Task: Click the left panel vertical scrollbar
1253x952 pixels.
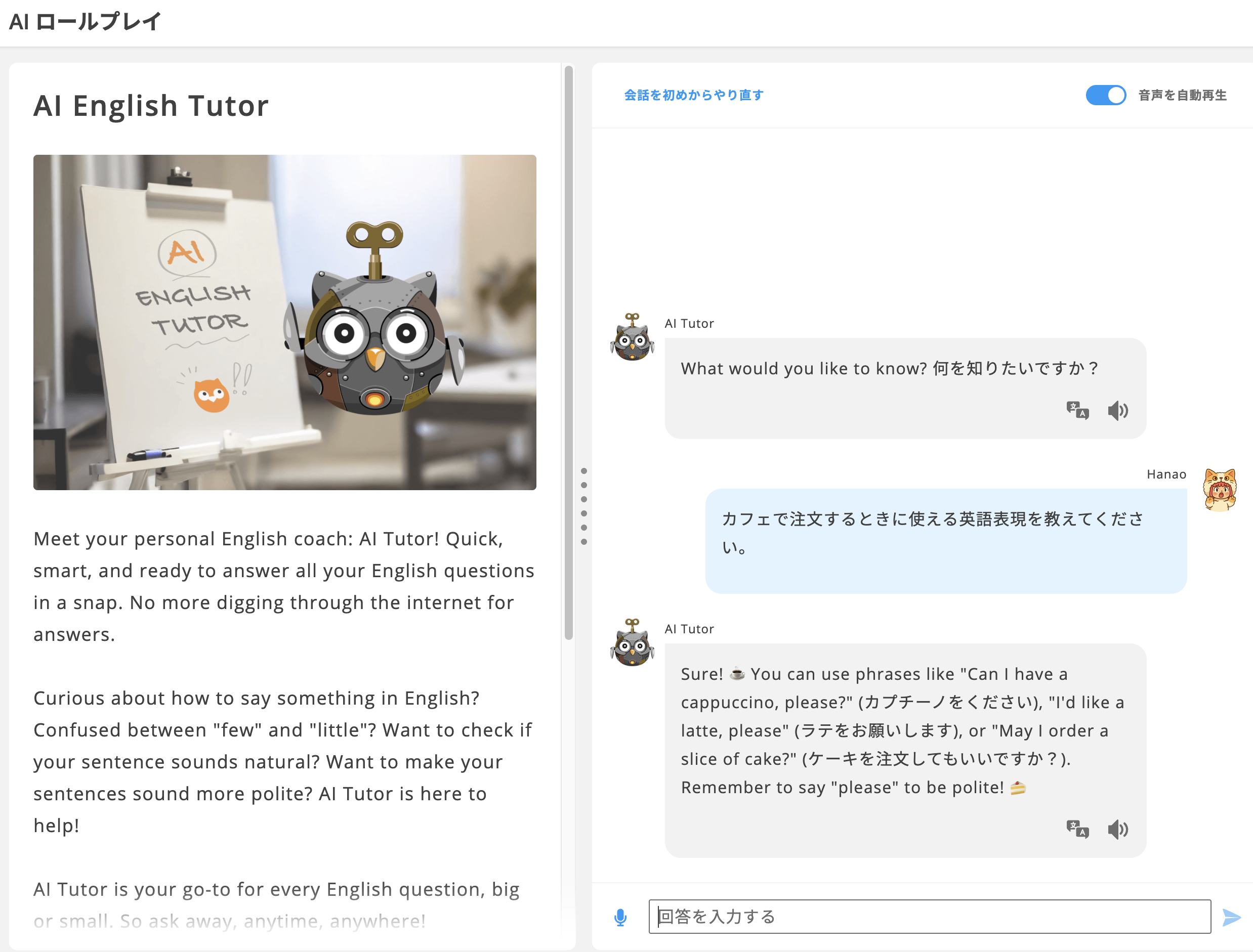Action: [568, 353]
